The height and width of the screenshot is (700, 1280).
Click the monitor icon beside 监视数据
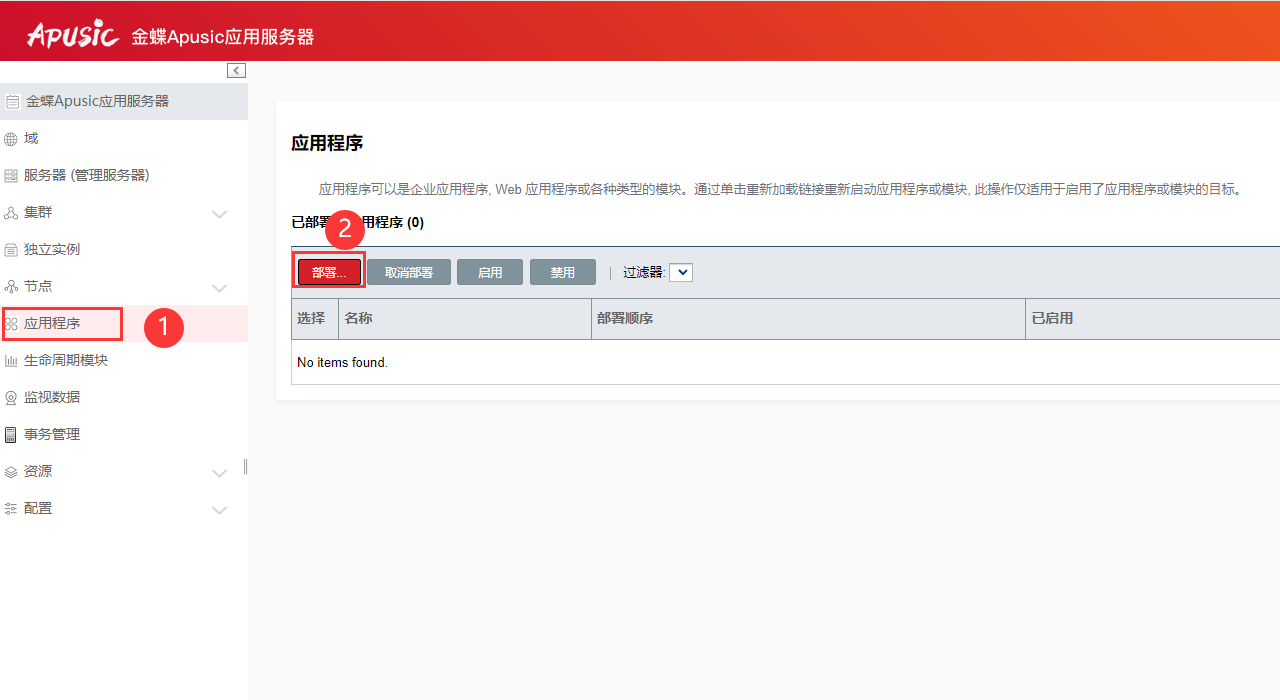click(x=12, y=398)
